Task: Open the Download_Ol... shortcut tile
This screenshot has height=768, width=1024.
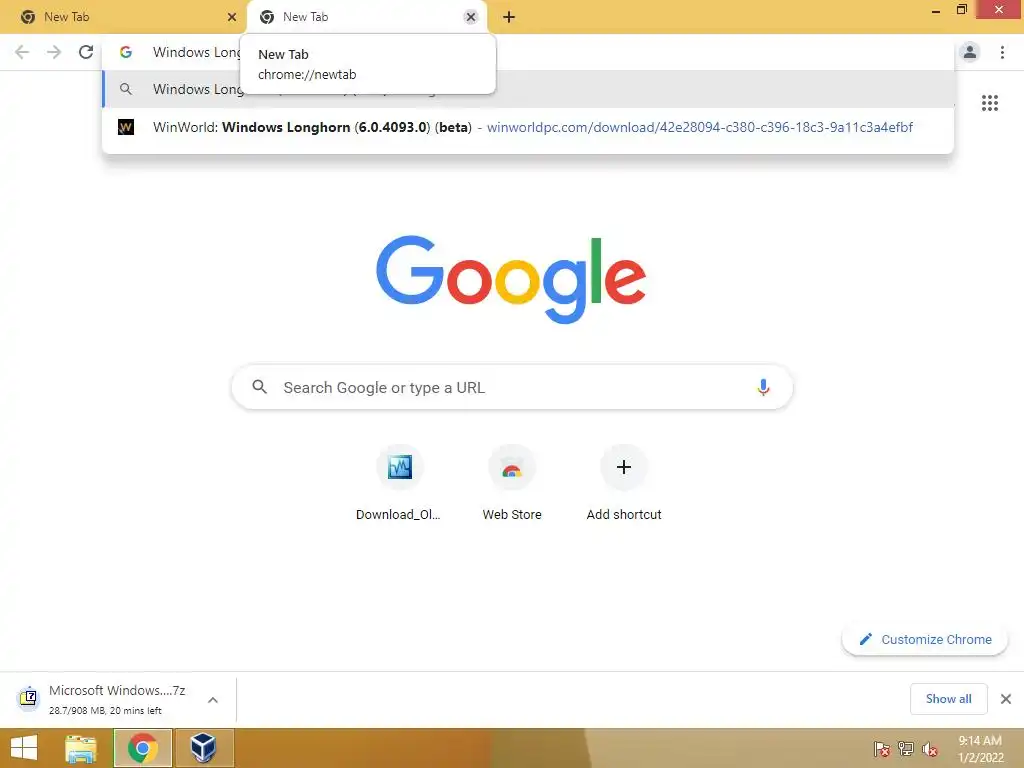Action: point(399,483)
